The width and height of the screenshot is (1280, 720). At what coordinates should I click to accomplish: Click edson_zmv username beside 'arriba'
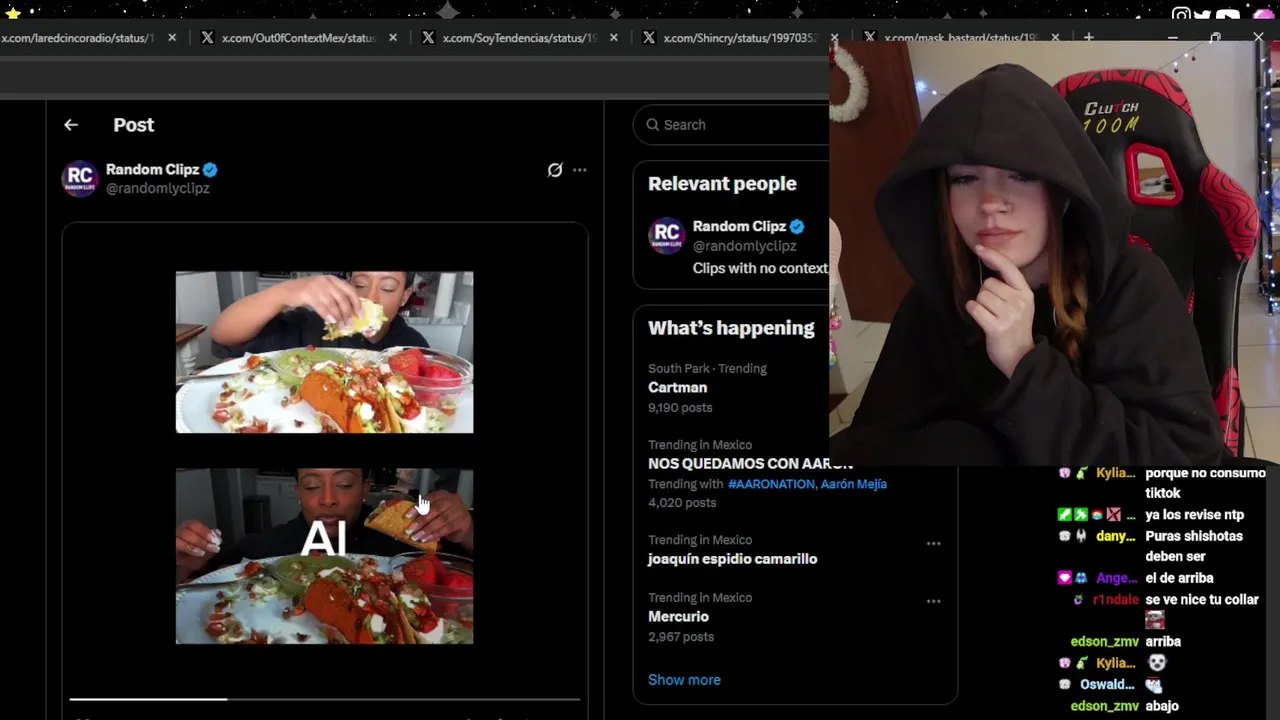tap(1103, 642)
